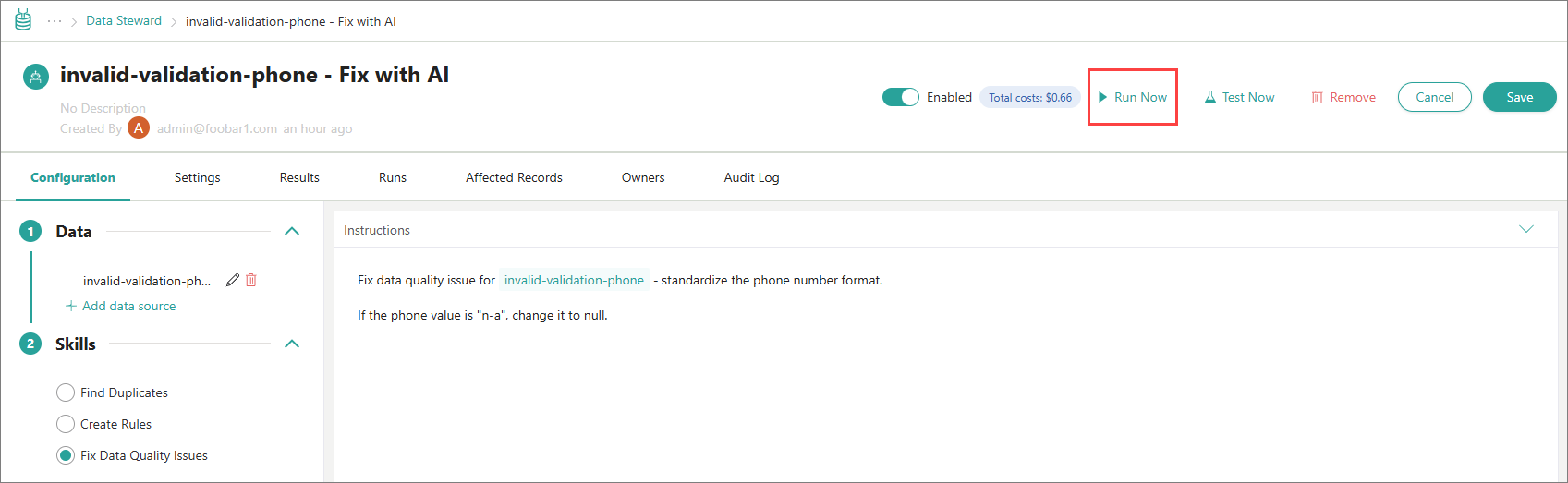
Task: Collapse the Instructions panel
Action: point(1525,229)
